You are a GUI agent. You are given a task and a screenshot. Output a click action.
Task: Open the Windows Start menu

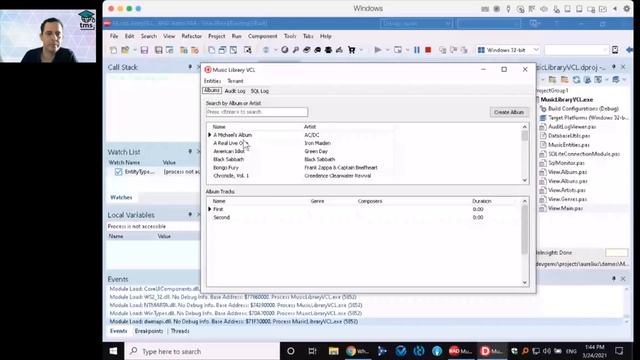(x=113, y=351)
